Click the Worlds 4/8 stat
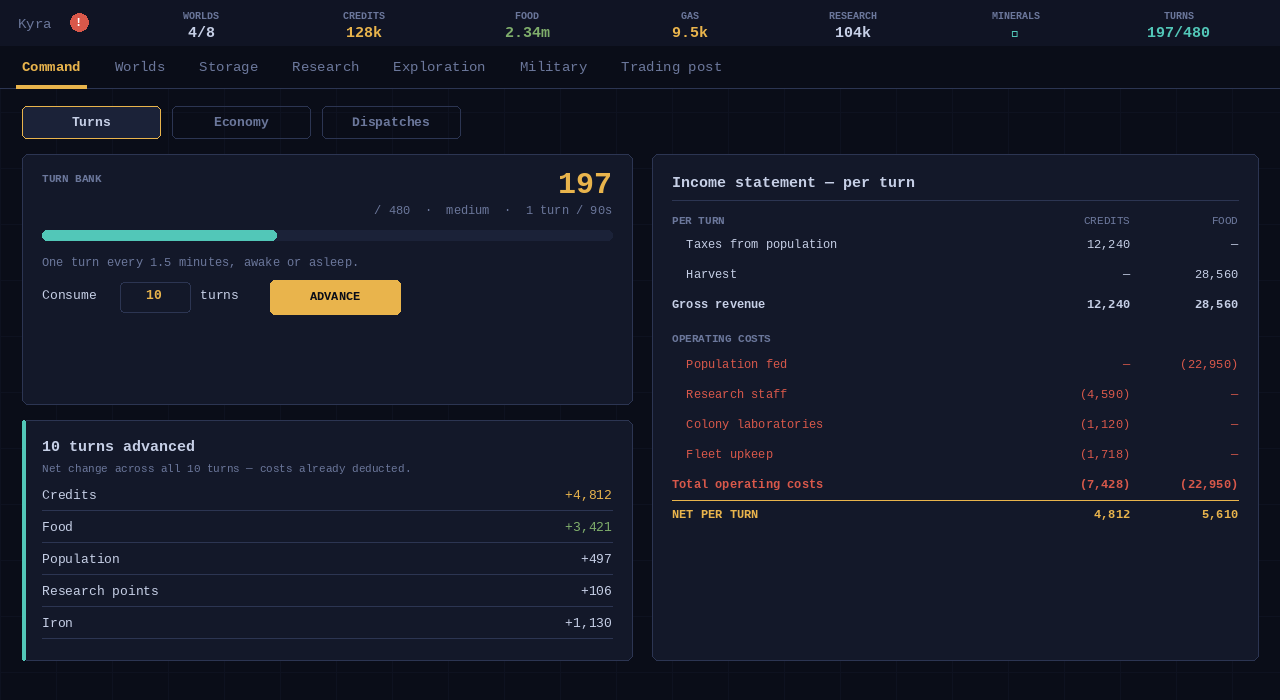 (x=201, y=25)
